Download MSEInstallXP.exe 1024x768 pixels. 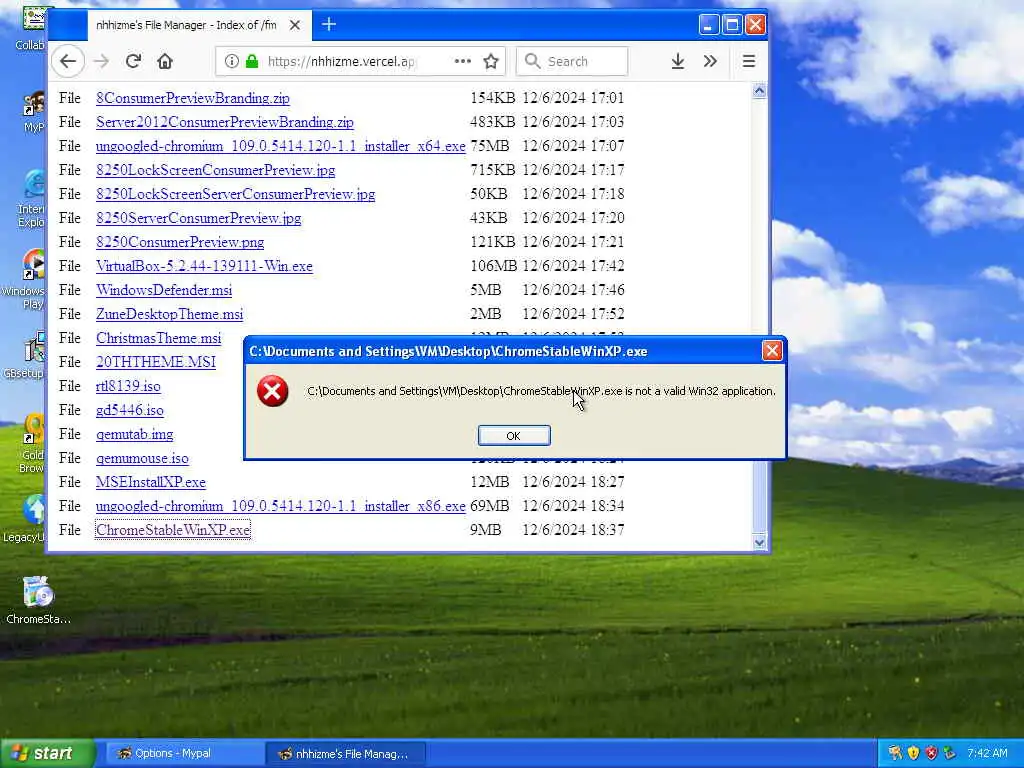(x=151, y=482)
